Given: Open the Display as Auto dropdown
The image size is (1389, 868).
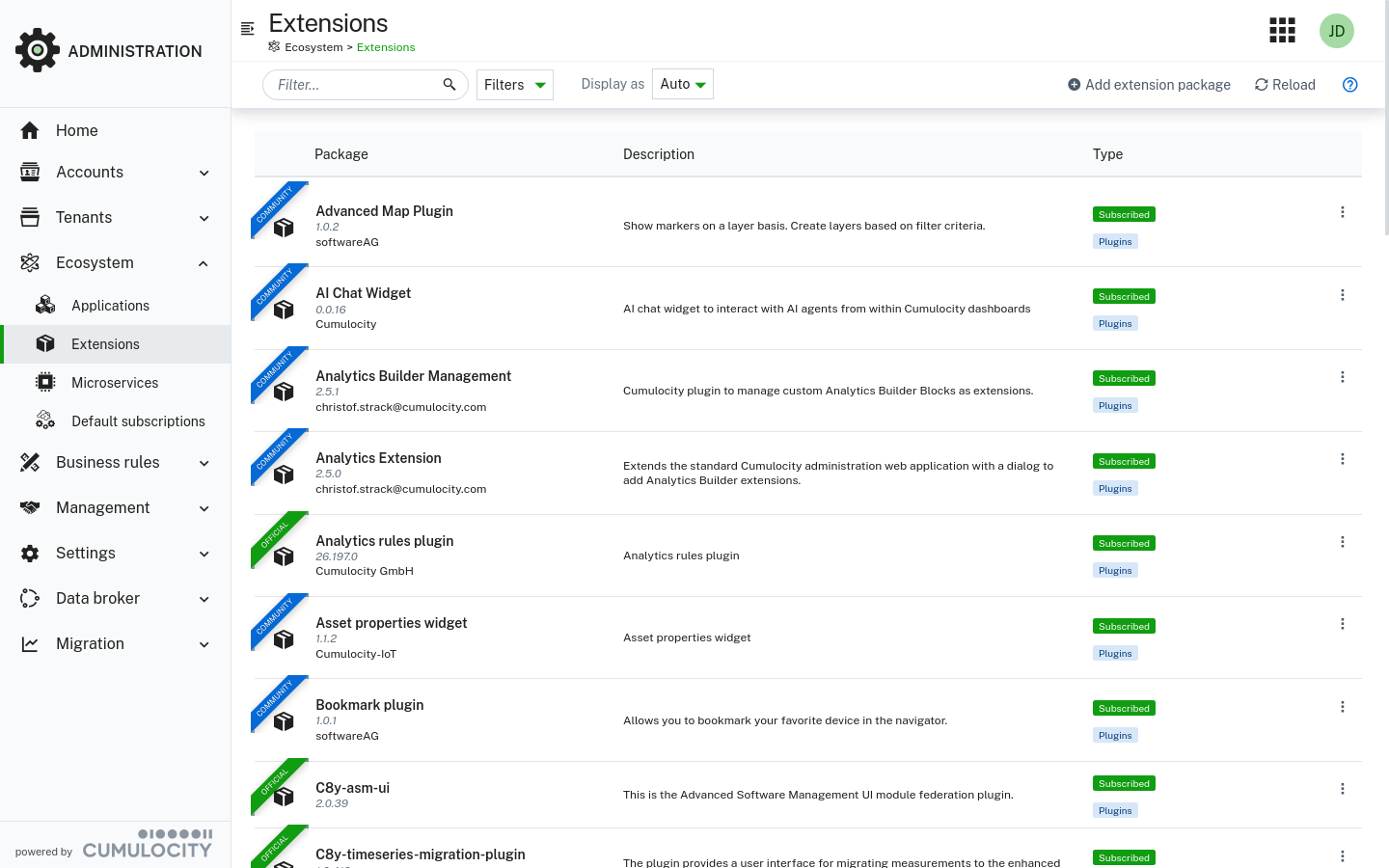Looking at the screenshot, I should pyautogui.click(x=682, y=85).
